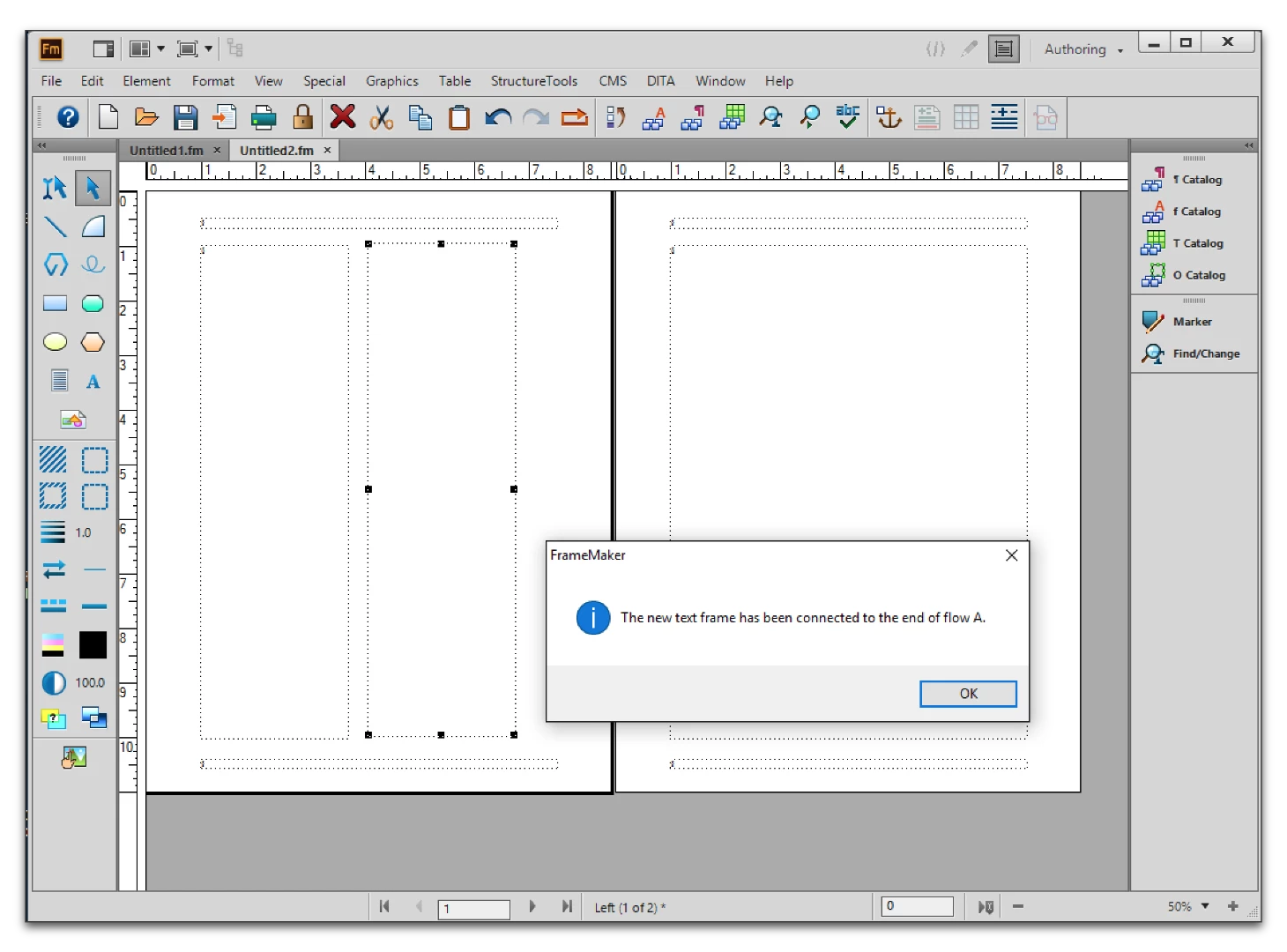Viewport: 1287px width, 952px height.
Task: Create a new document with New icon
Action: 108,117
